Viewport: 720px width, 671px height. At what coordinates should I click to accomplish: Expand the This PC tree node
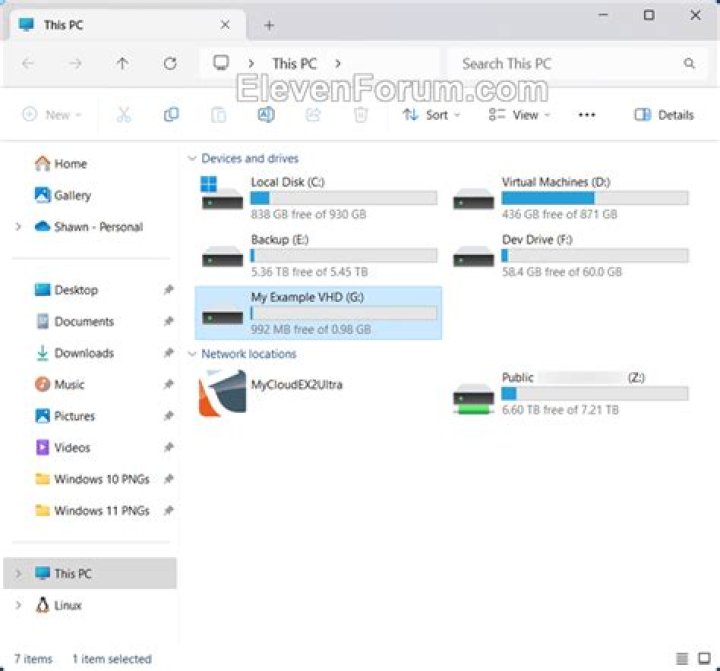pyautogui.click(x=18, y=574)
